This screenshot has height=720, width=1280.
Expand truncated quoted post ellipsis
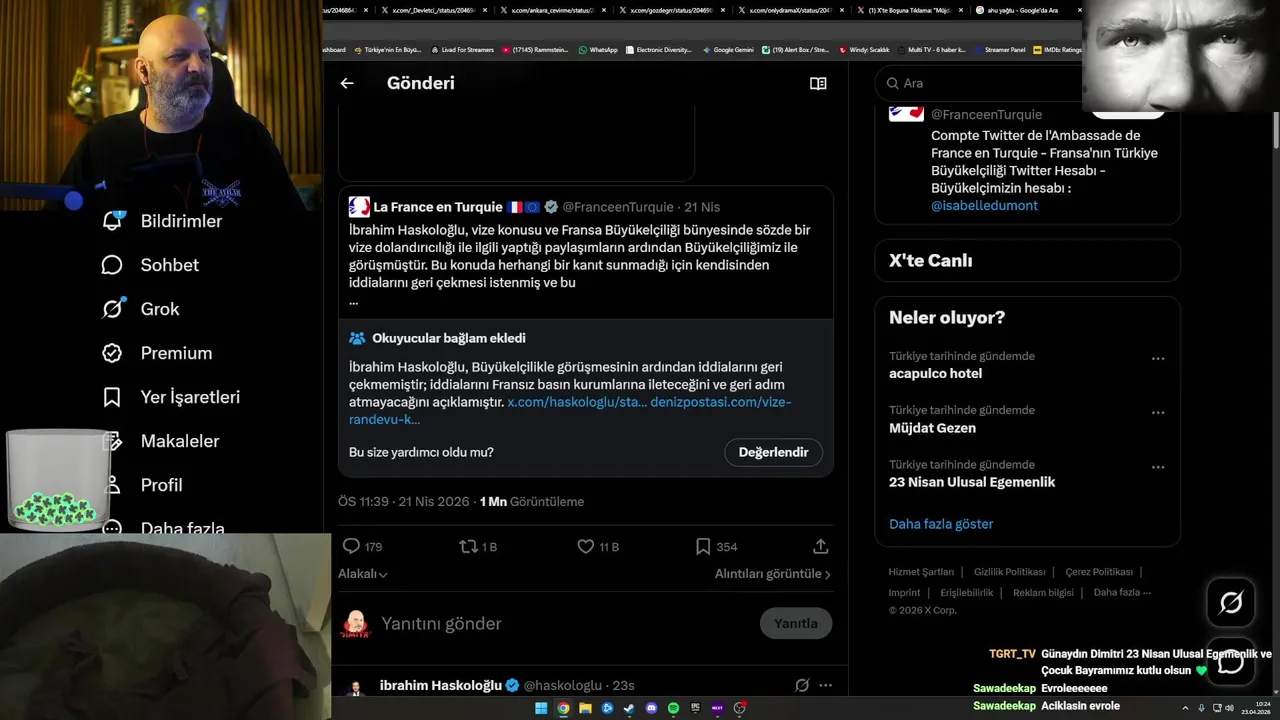353,301
